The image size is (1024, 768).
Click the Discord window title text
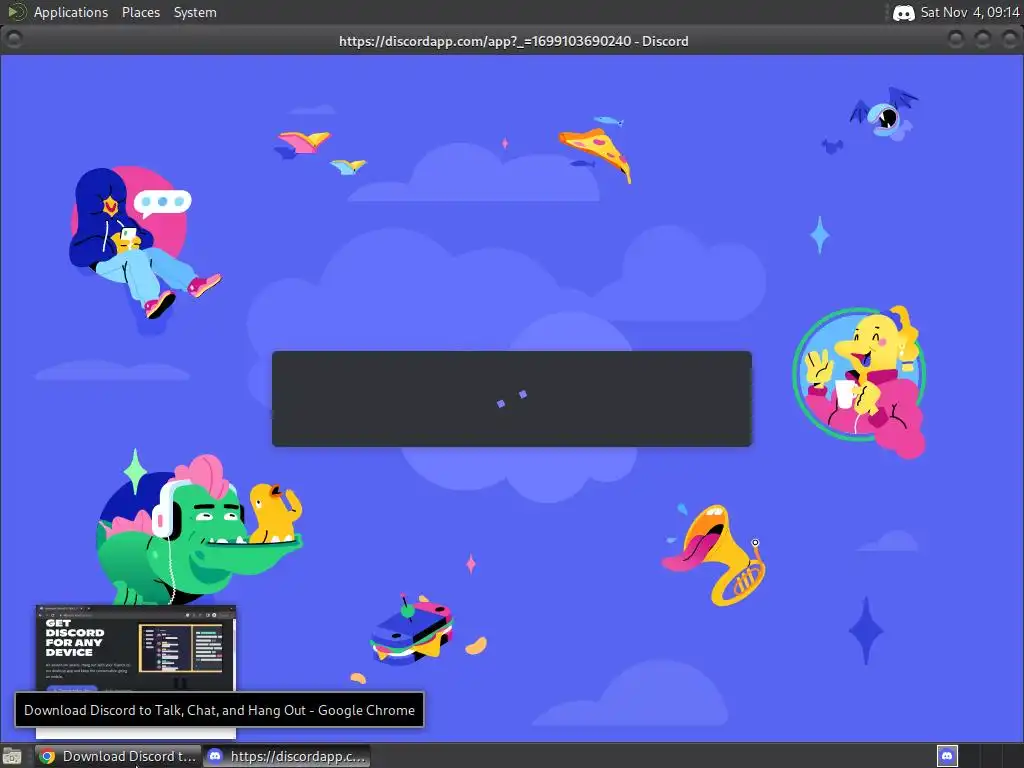(513, 41)
